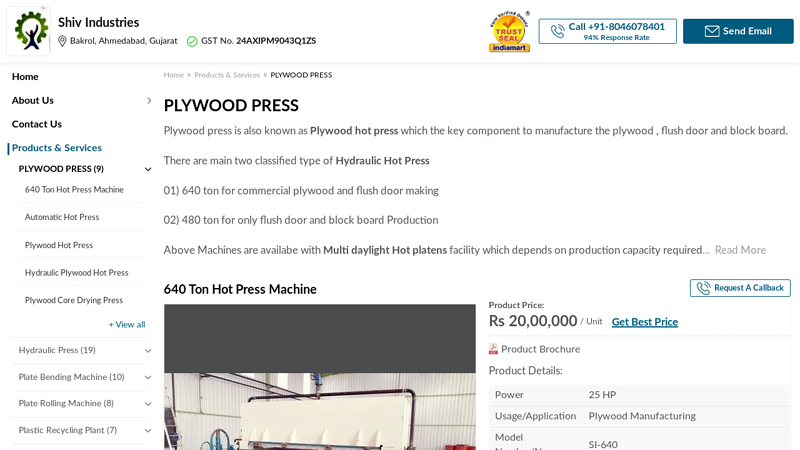Click the Get Best Price link
Image resolution: width=800 pixels, height=450 pixels.
pos(644,322)
